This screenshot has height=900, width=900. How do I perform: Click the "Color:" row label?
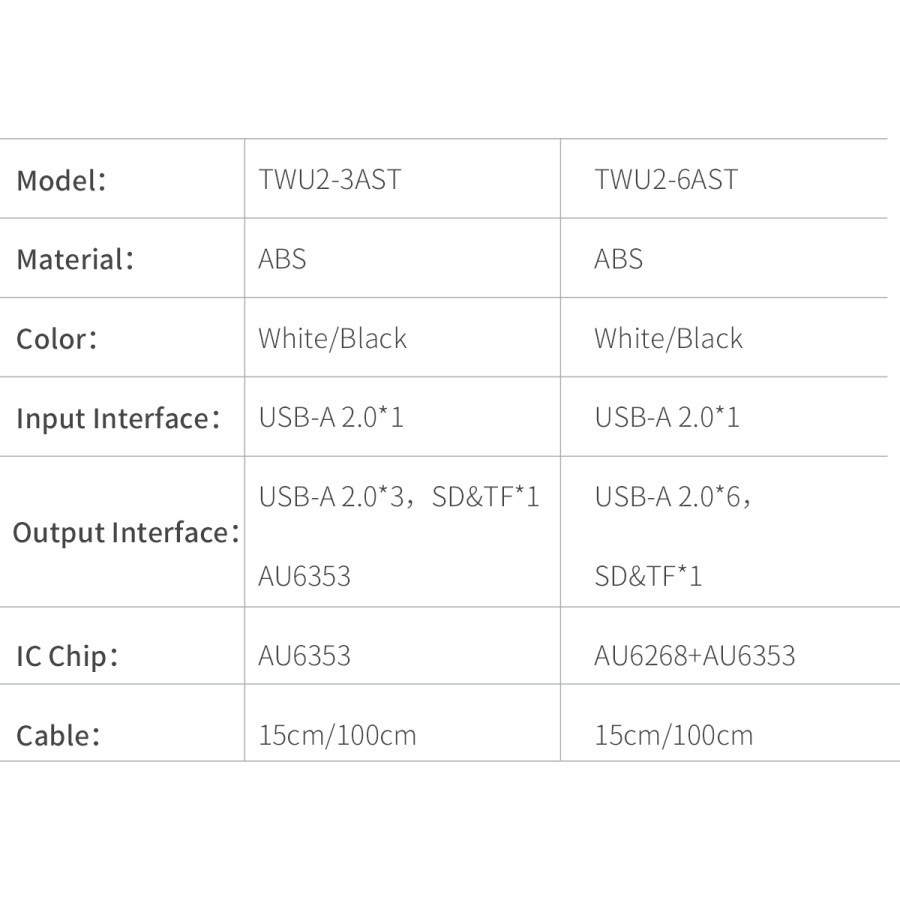tap(57, 339)
